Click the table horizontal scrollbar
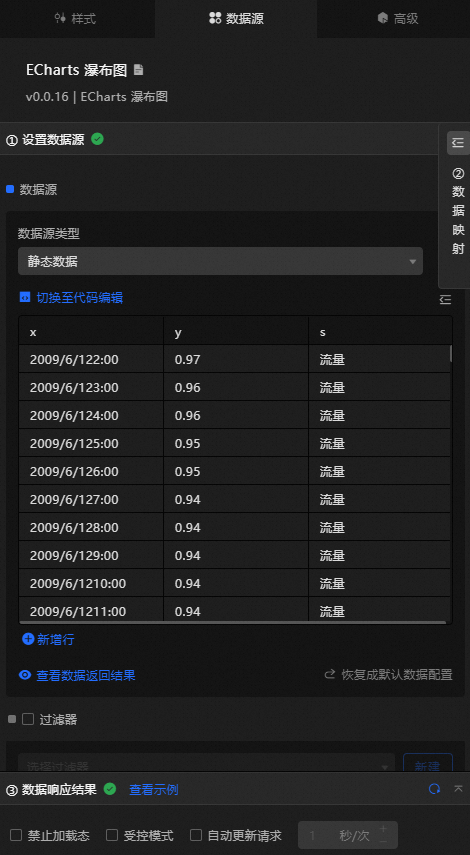The width and height of the screenshot is (470, 855). coord(235,622)
